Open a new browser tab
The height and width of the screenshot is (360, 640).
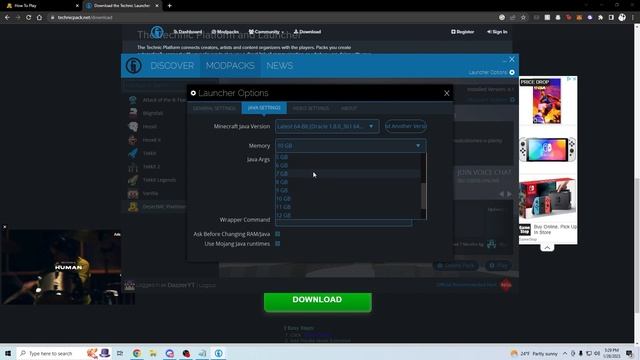click(169, 6)
